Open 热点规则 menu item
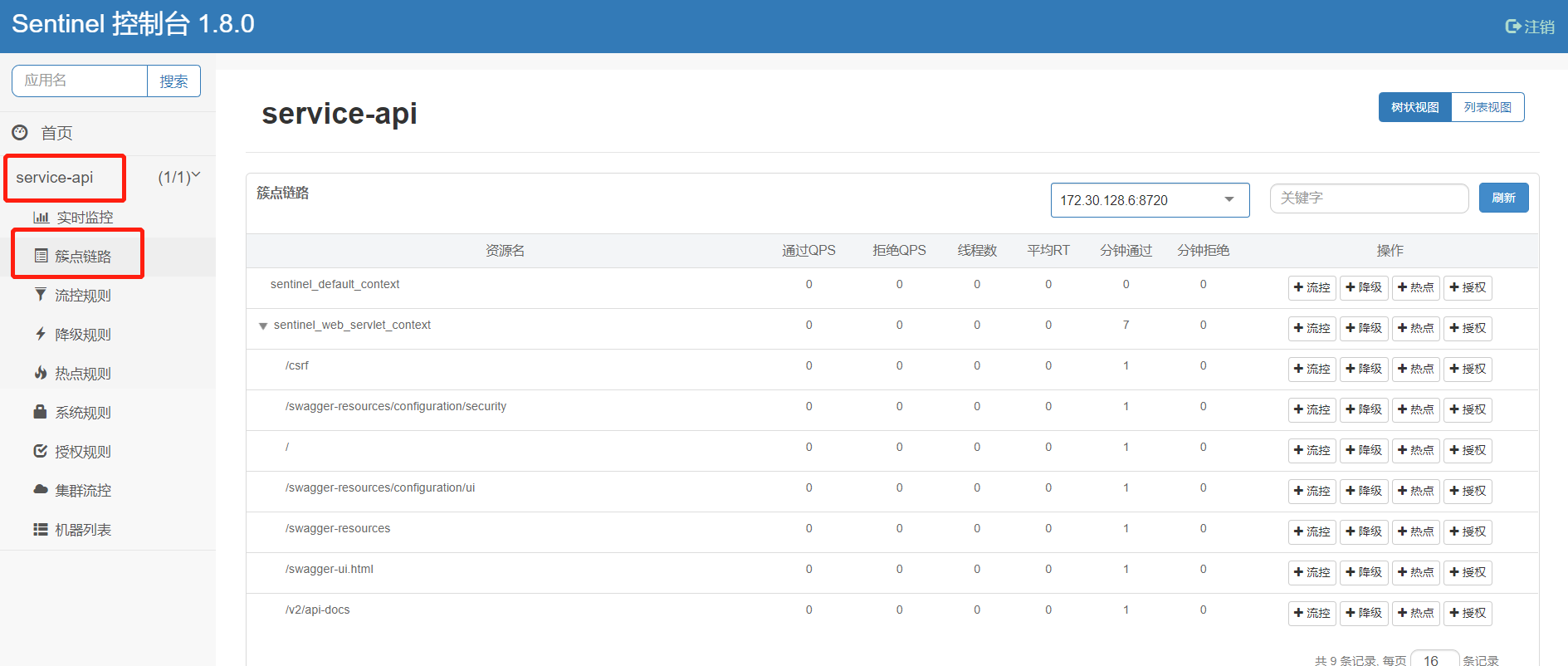Screen dimensions: 1568x666 83,374
